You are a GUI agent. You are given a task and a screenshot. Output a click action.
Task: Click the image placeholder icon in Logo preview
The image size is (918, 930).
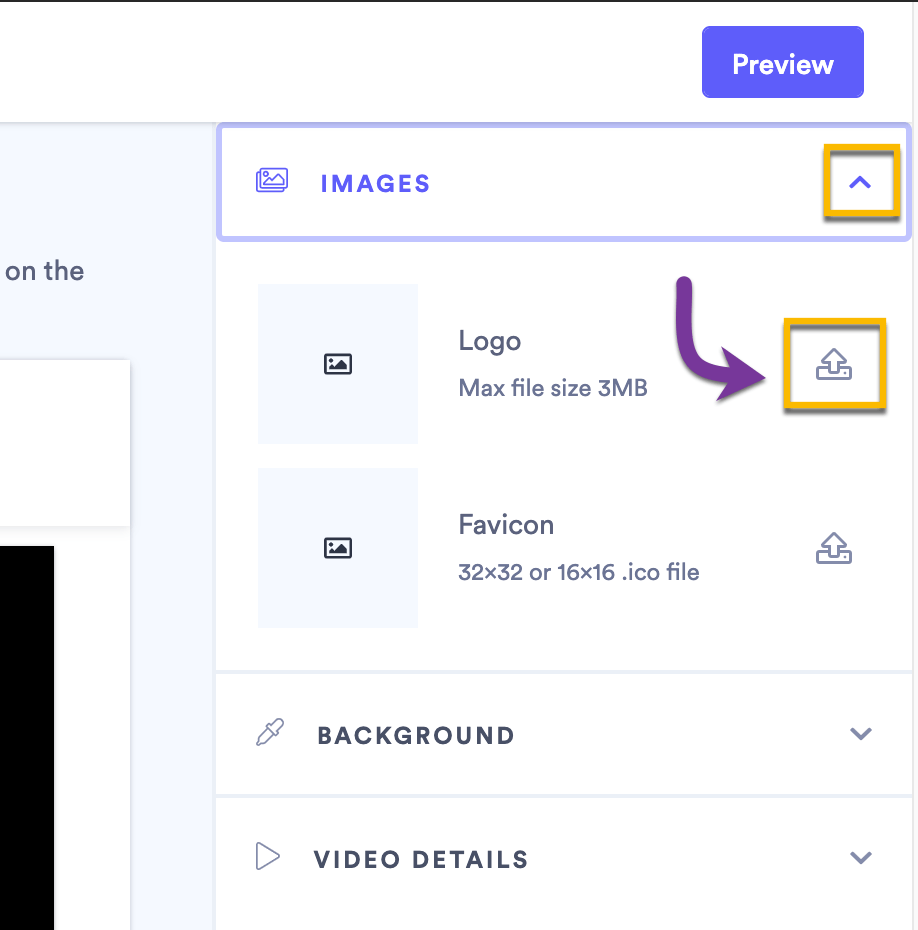(x=337, y=363)
